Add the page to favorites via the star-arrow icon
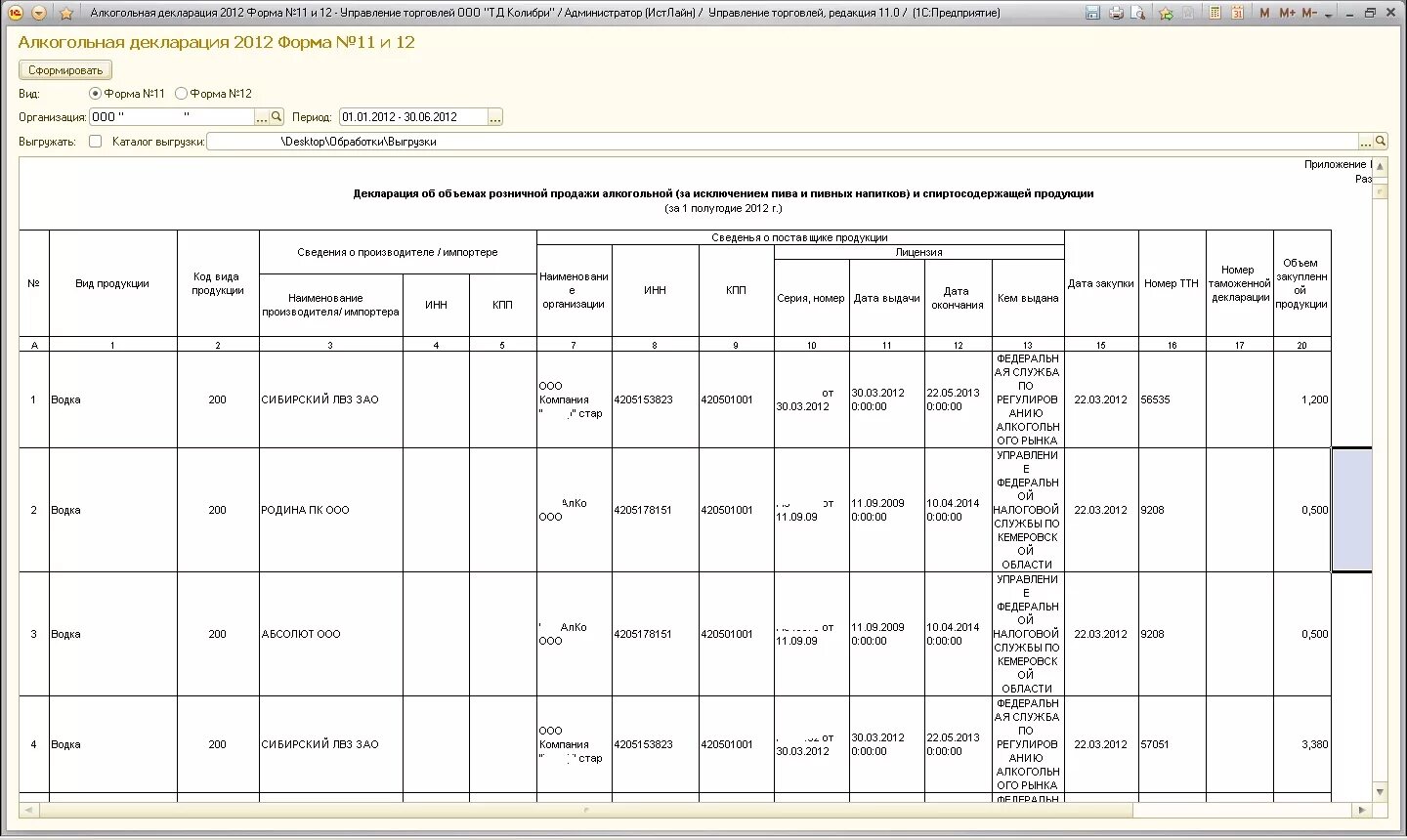This screenshot has width=1407, height=840. coord(1166,13)
